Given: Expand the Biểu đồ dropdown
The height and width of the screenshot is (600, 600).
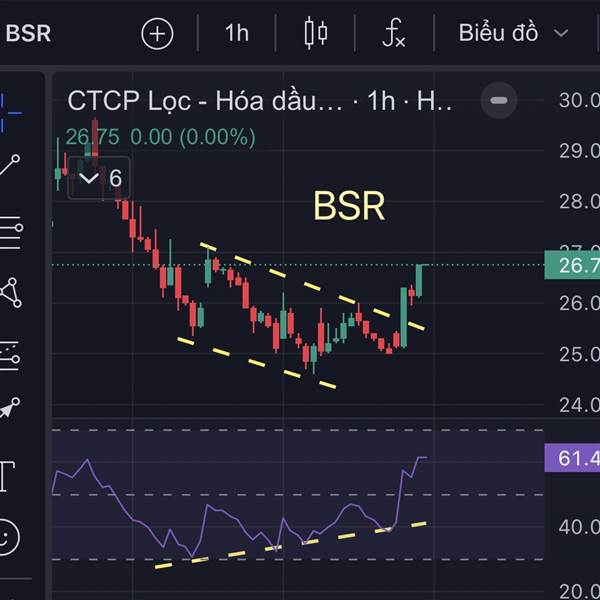Looking at the screenshot, I should coord(513,33).
